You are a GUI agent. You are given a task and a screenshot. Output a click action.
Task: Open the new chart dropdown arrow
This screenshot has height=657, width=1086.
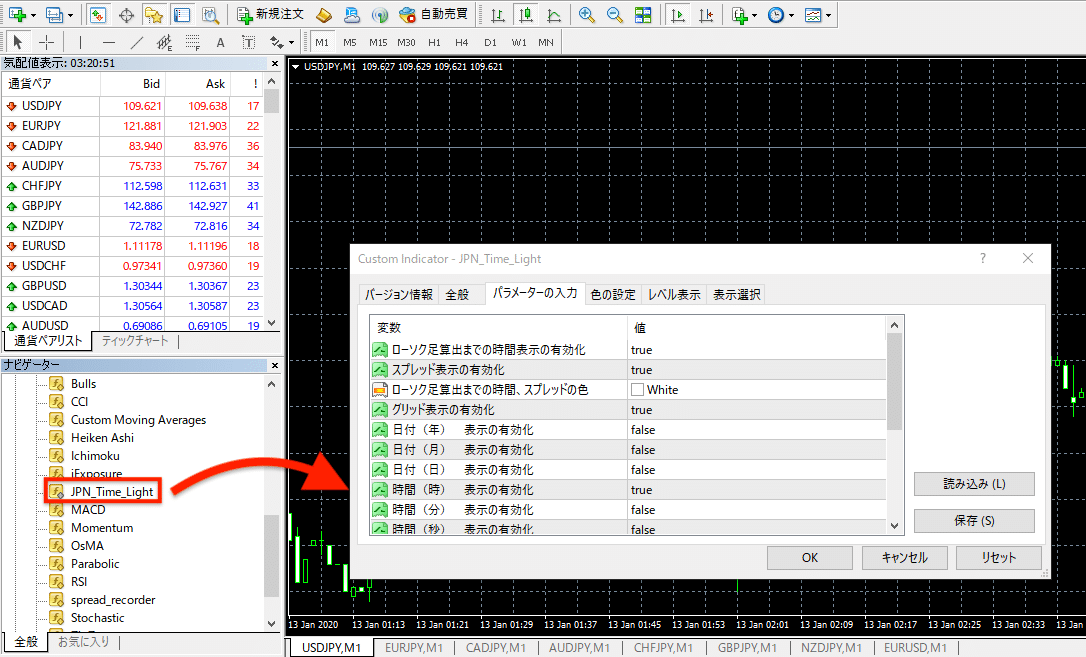tap(33, 15)
